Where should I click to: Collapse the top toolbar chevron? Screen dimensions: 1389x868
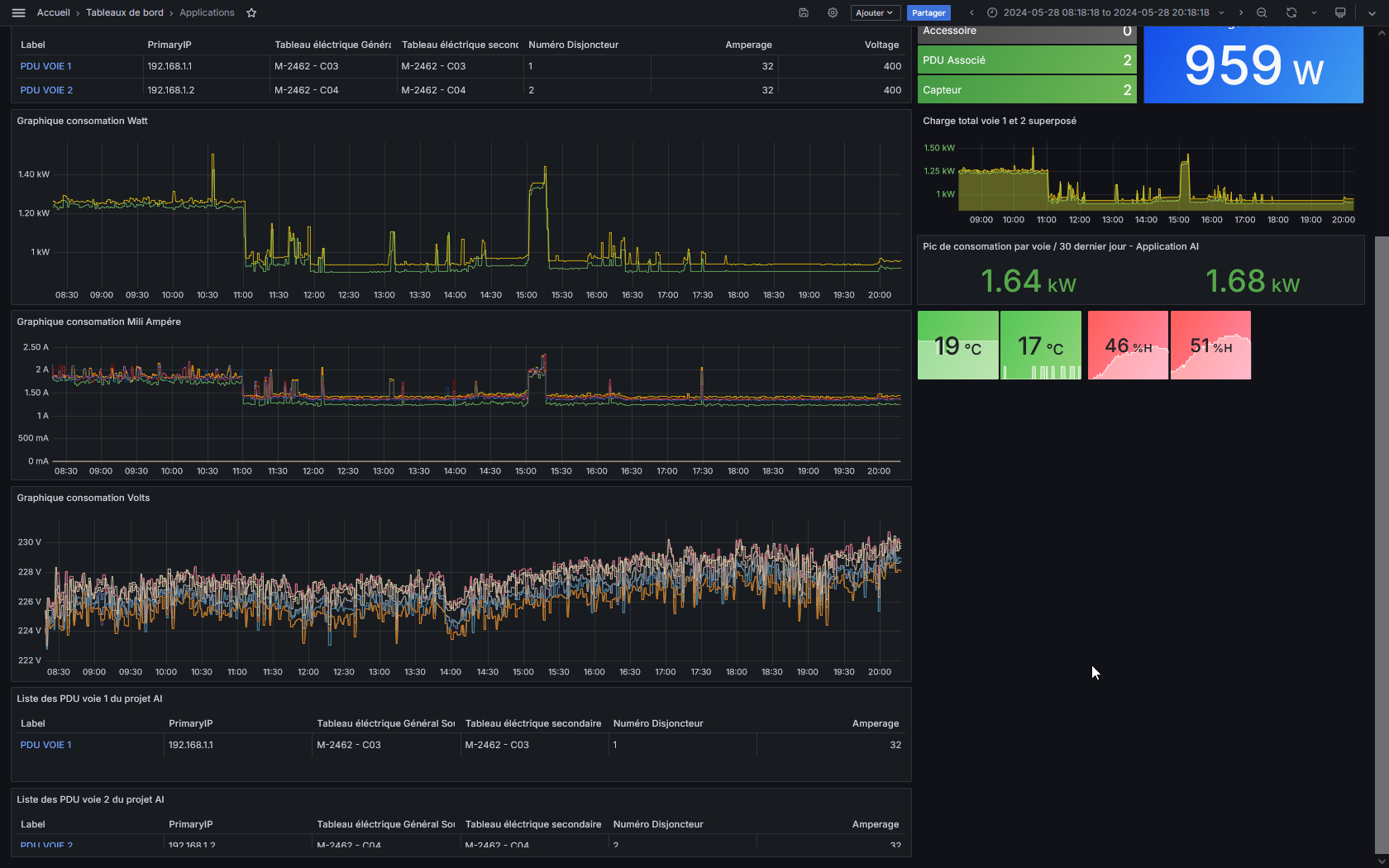point(1372,12)
